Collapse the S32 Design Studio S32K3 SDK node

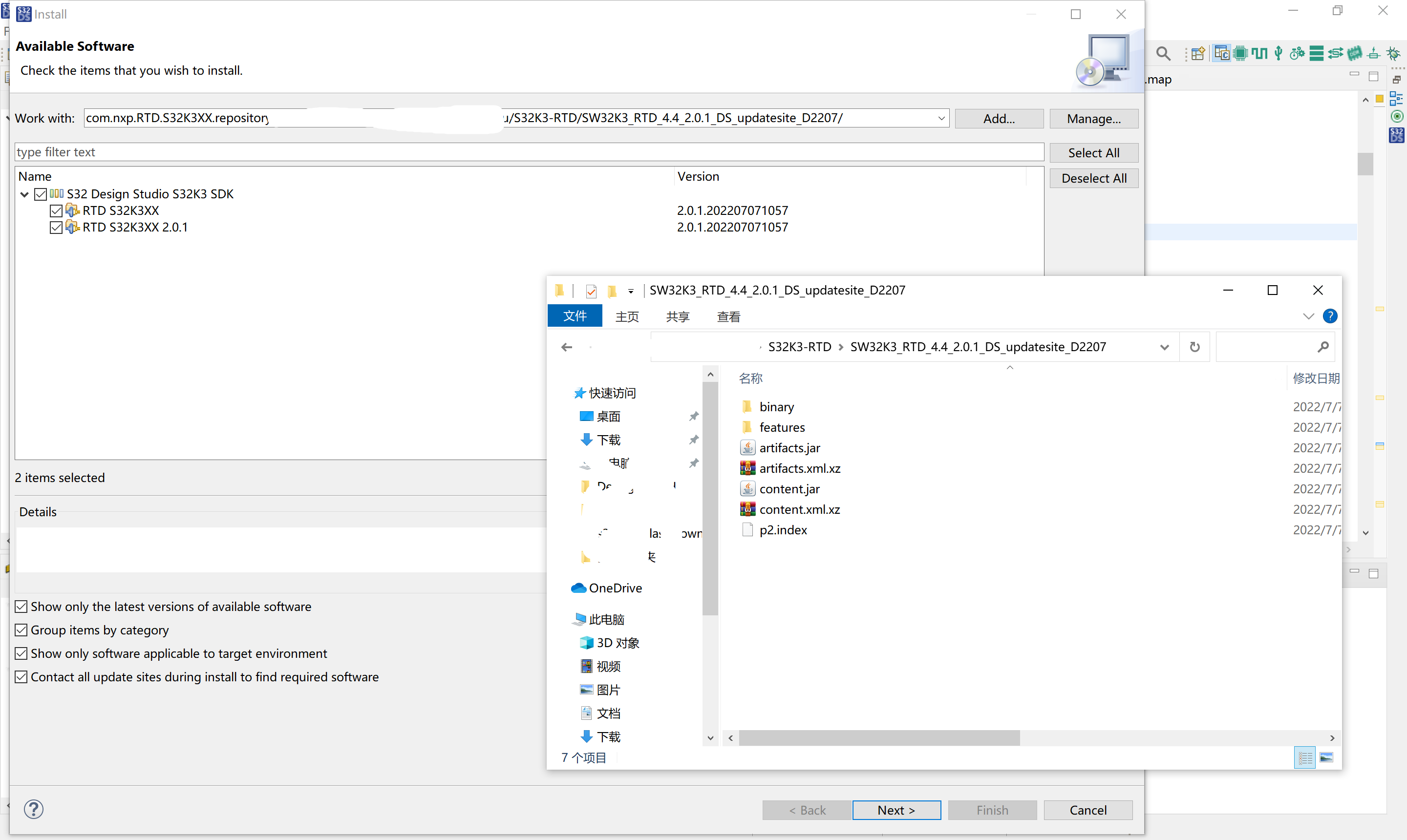[24, 193]
